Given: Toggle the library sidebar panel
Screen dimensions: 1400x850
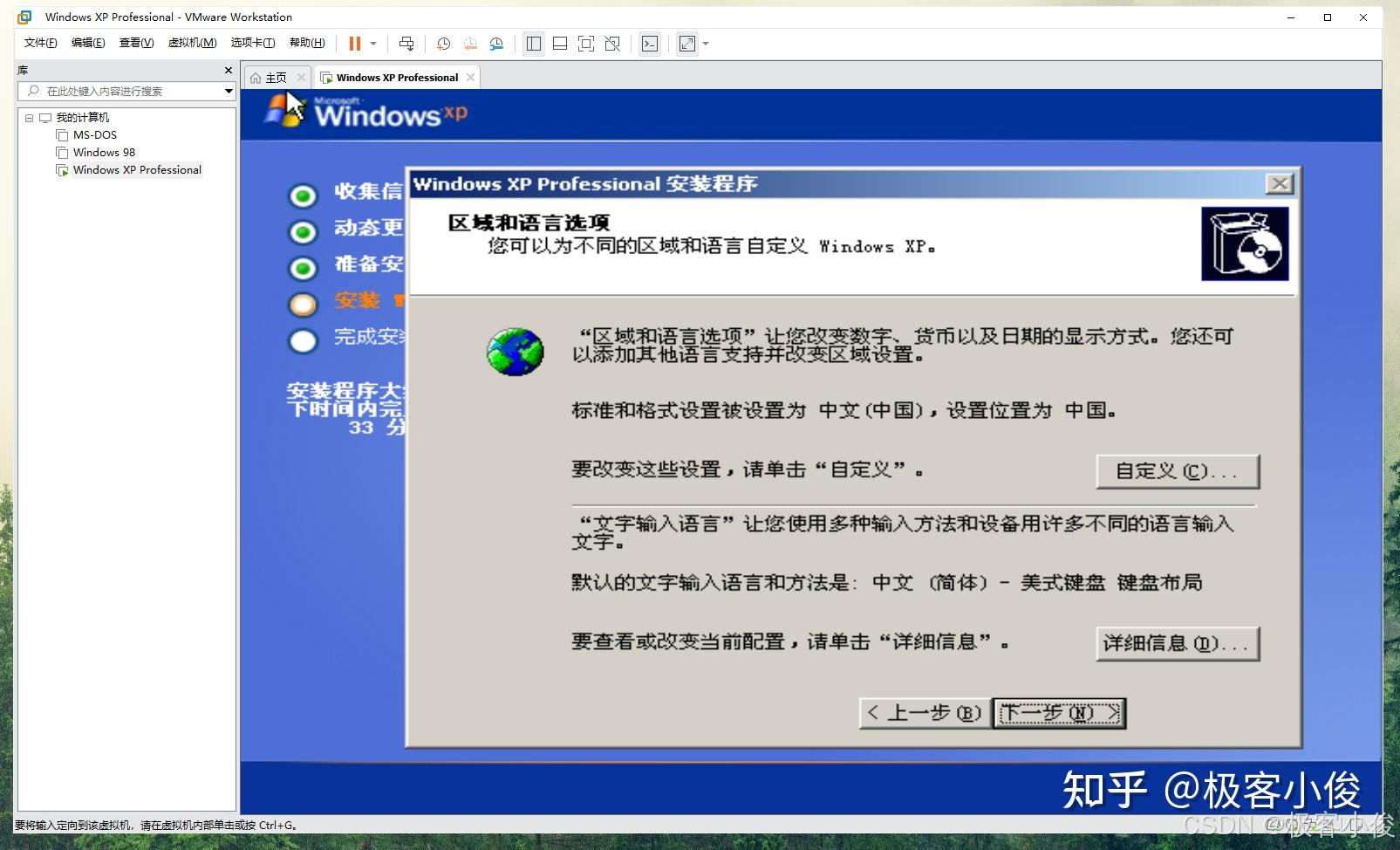Looking at the screenshot, I should click(x=533, y=44).
